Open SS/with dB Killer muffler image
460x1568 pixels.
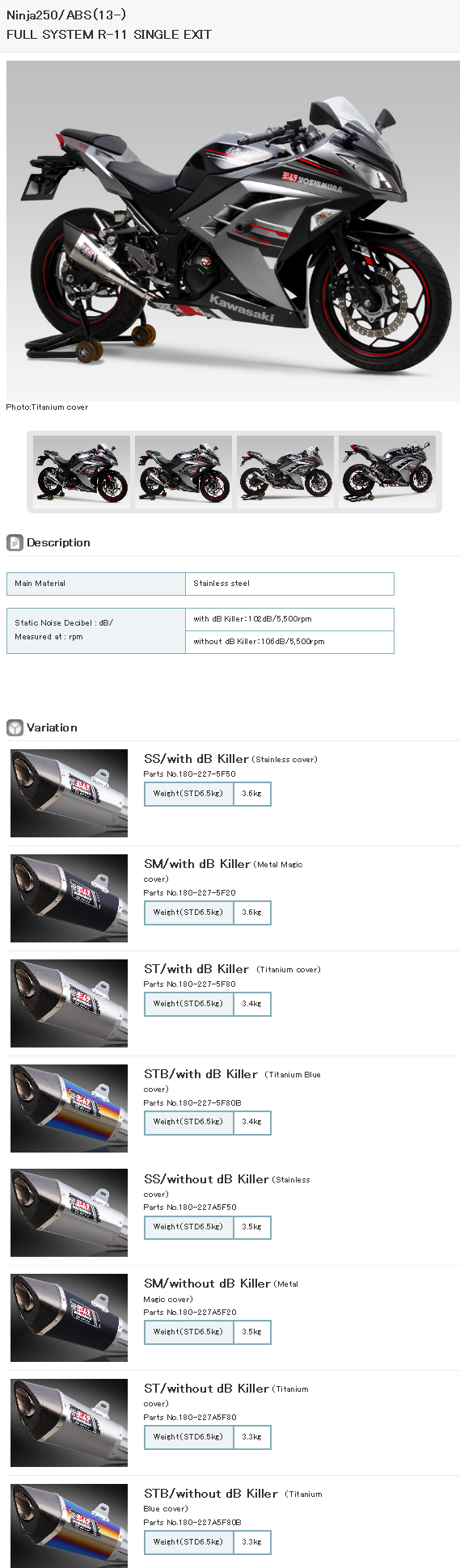[x=69, y=793]
